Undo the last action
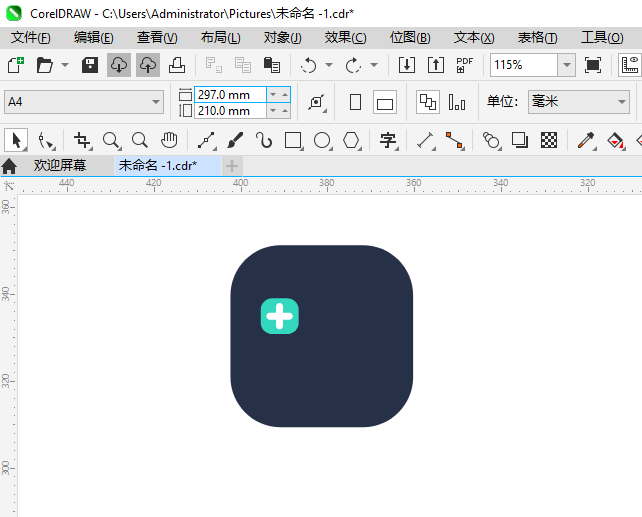This screenshot has height=517, width=642. [x=308, y=65]
